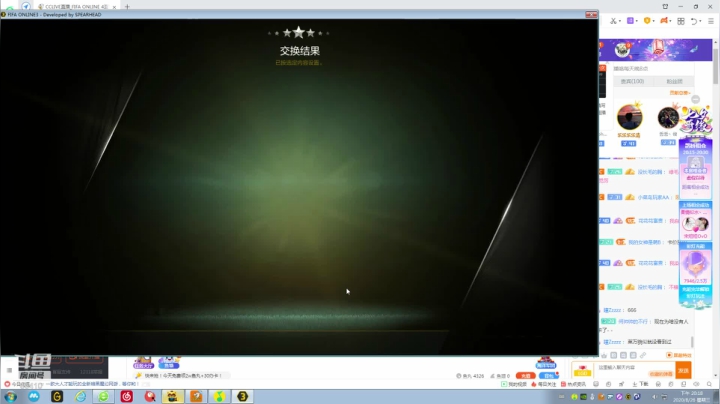Click chat message from user 666

[x=619, y=310]
